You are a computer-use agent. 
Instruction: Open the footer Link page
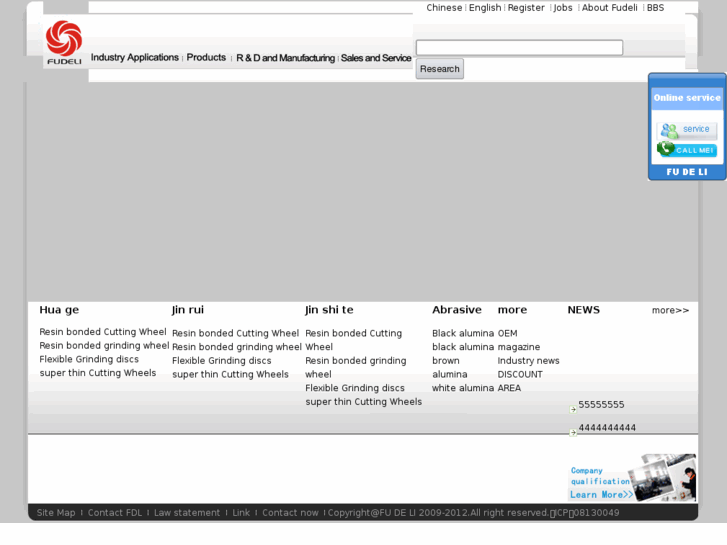pyautogui.click(x=241, y=513)
